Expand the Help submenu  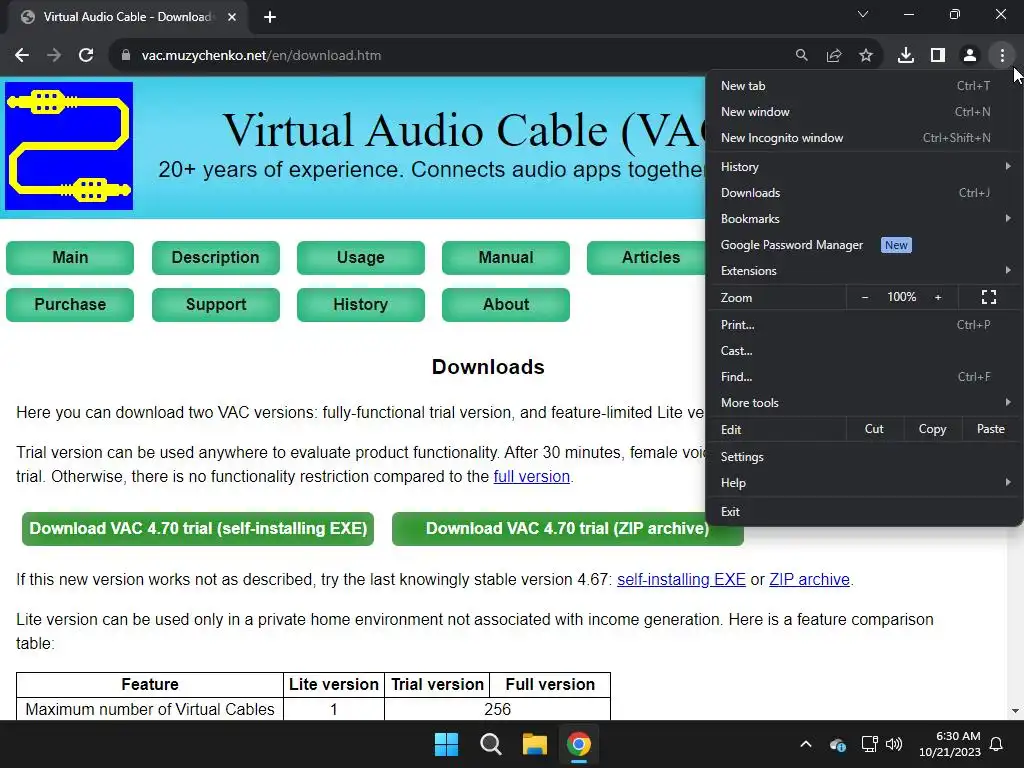pos(864,483)
